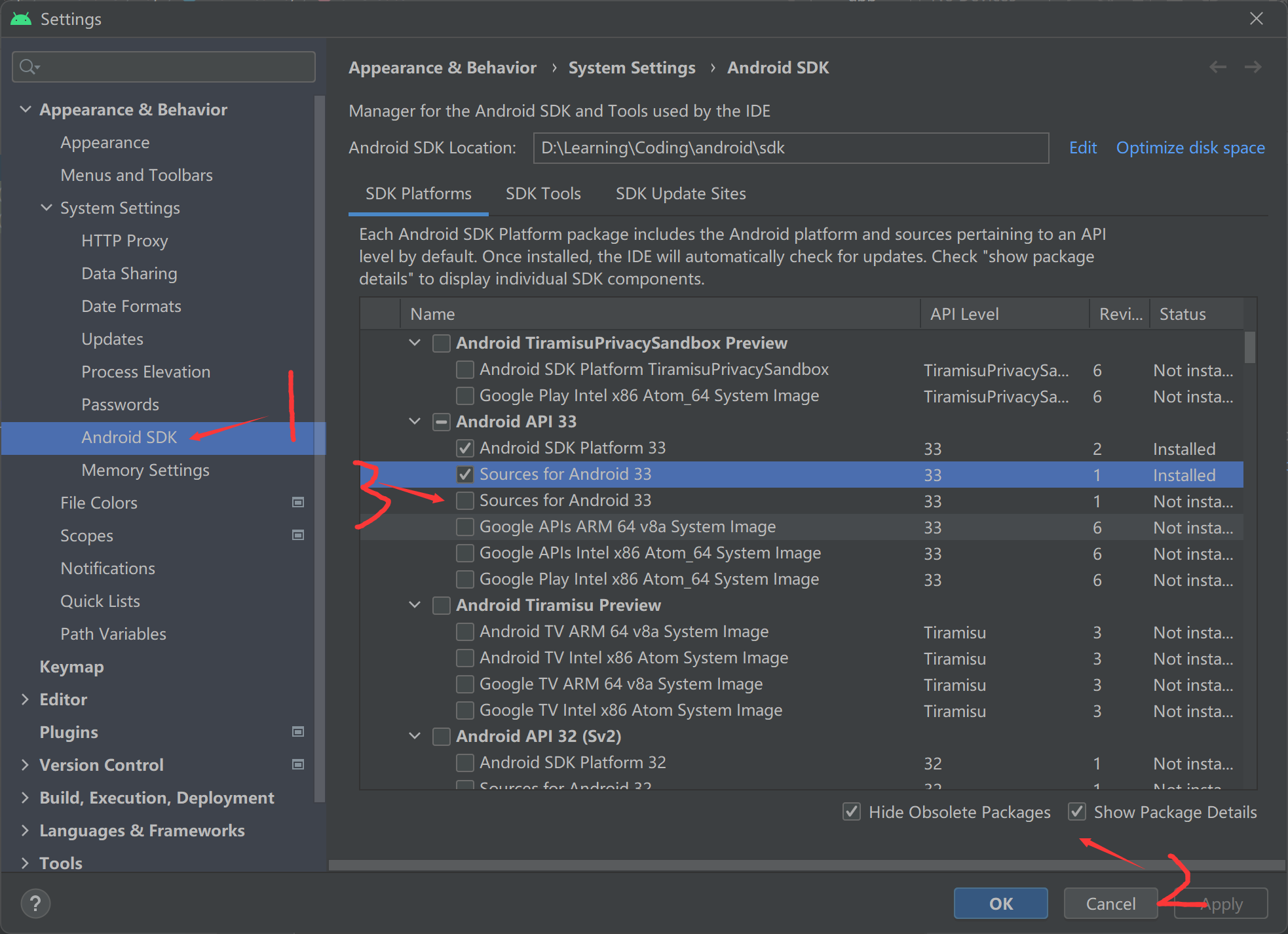Screen dimensions: 1288x934
Task: Click the project-level icon beside Scopes
Action: click(298, 535)
